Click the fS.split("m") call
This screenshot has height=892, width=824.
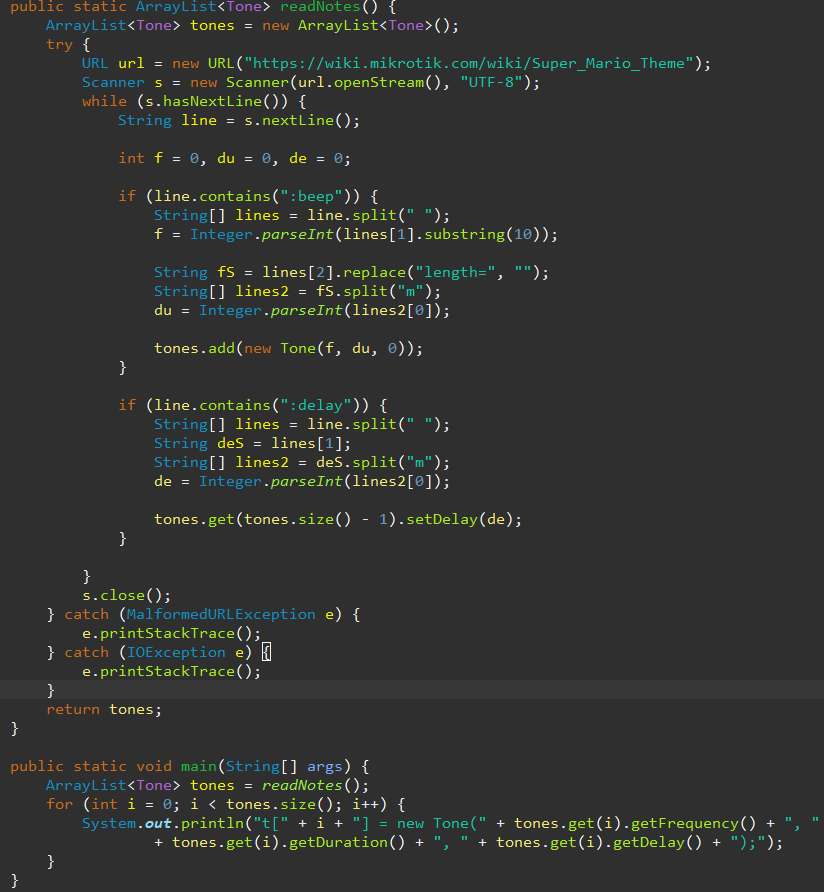point(374,291)
